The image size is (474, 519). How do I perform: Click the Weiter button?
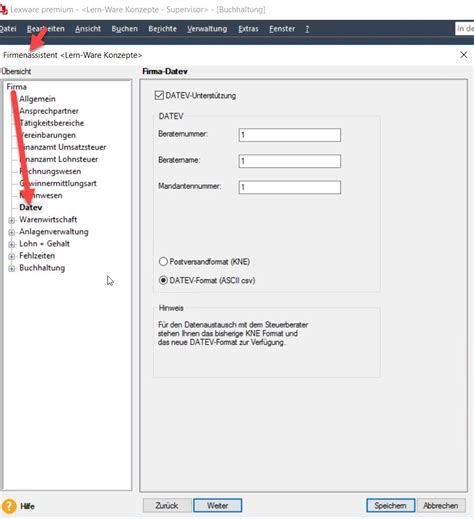[x=218, y=505]
